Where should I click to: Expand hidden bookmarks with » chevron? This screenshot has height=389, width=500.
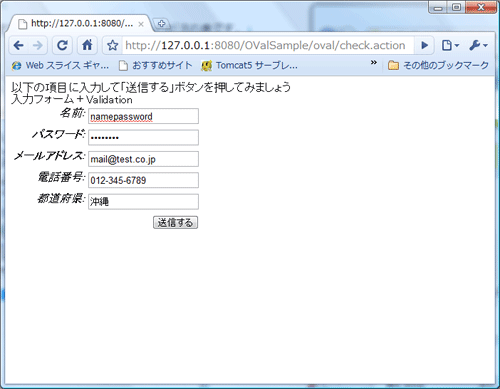(374, 62)
